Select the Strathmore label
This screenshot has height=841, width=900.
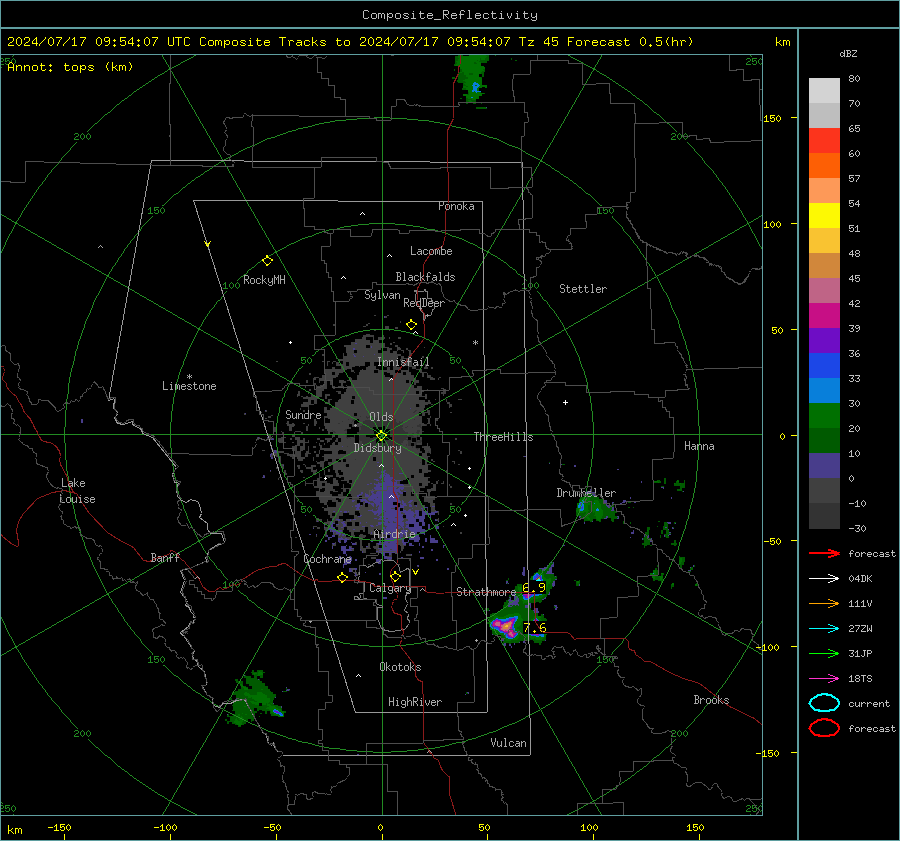click(486, 592)
